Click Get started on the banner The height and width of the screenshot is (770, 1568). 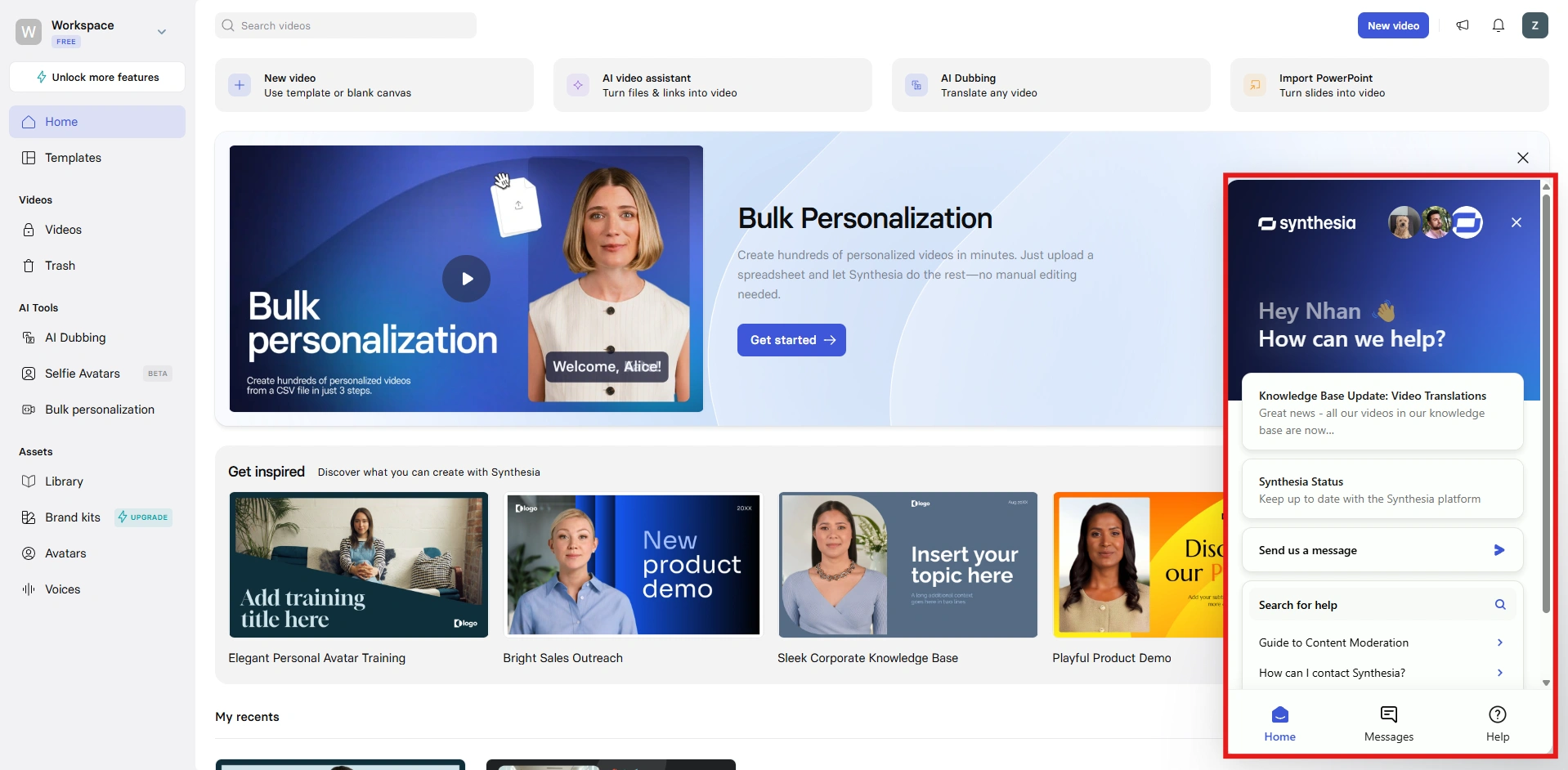791,340
